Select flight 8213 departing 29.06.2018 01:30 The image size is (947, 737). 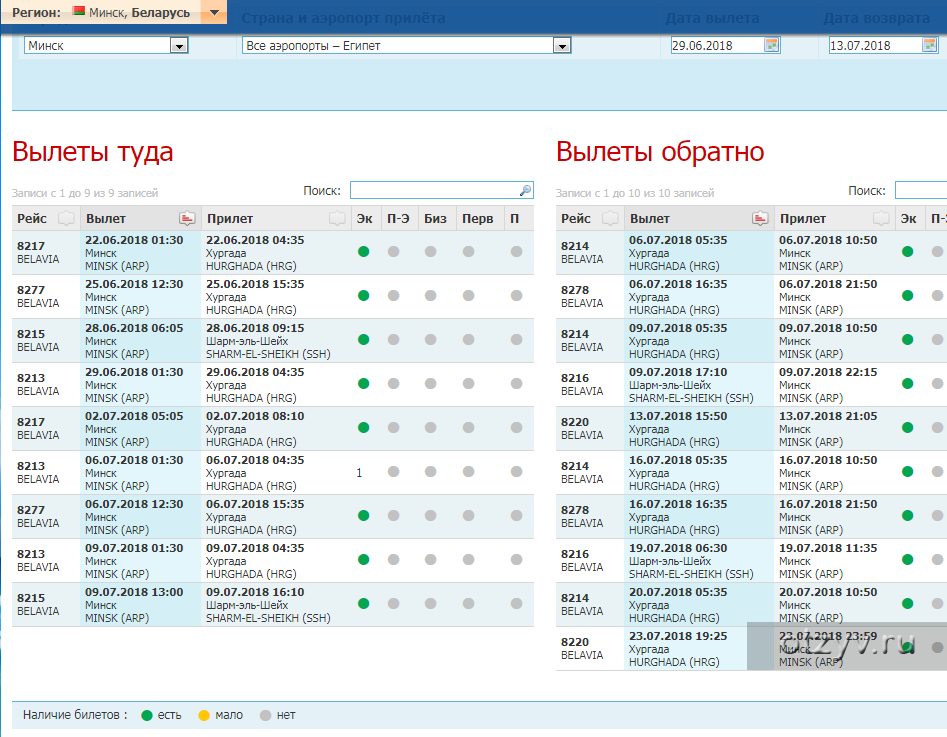[x=273, y=385]
